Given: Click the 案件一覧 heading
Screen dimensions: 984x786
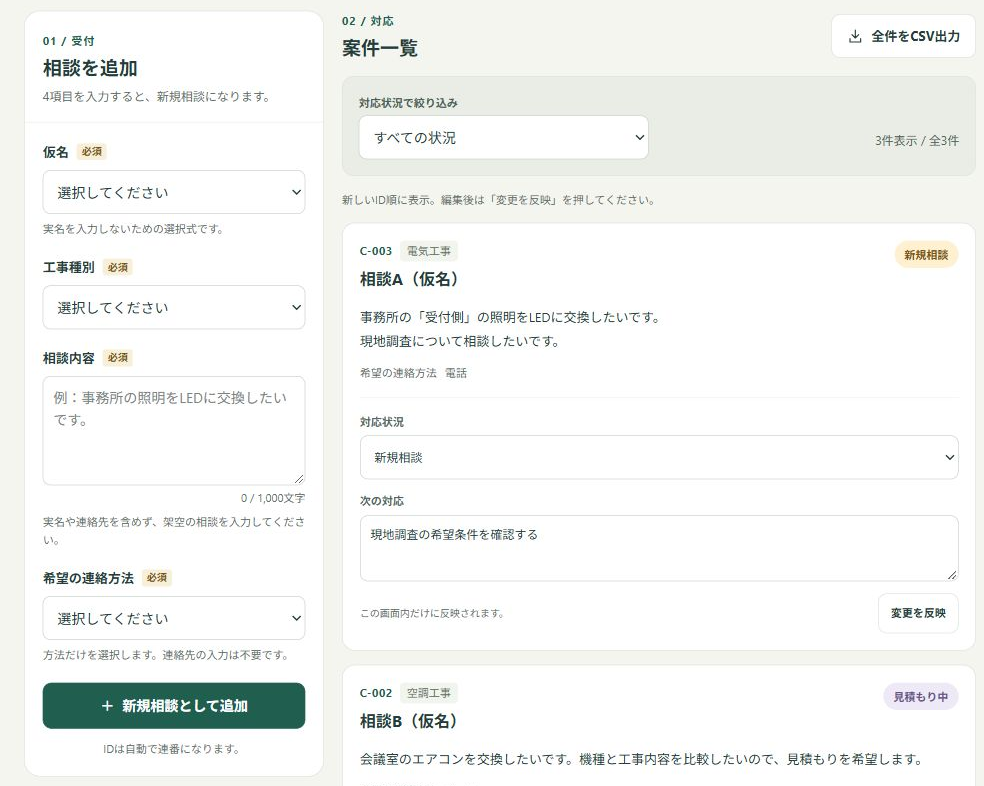Looking at the screenshot, I should [x=380, y=48].
